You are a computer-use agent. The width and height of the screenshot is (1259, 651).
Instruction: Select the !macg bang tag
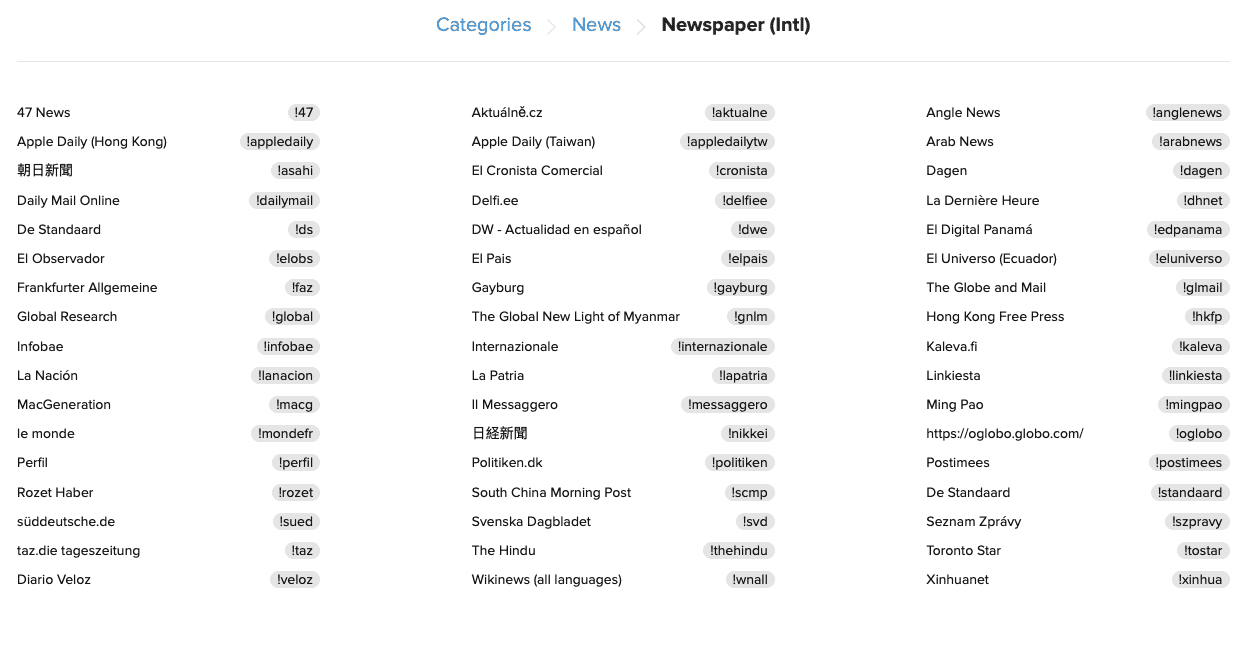(x=295, y=405)
